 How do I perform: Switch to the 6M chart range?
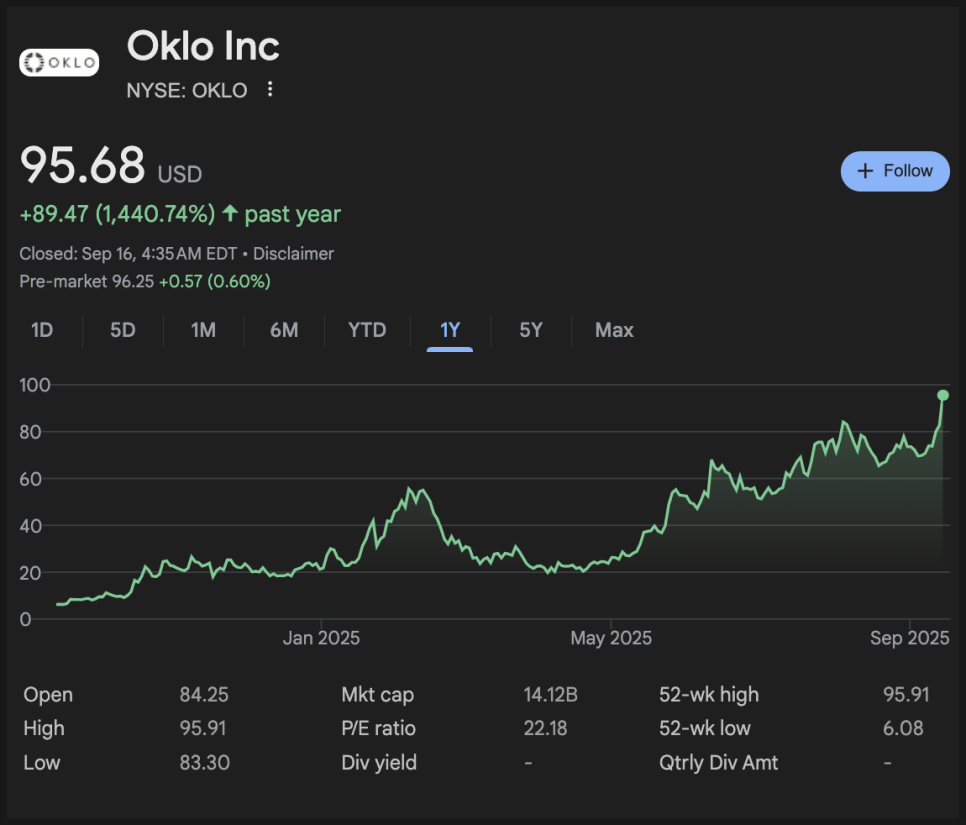point(284,330)
